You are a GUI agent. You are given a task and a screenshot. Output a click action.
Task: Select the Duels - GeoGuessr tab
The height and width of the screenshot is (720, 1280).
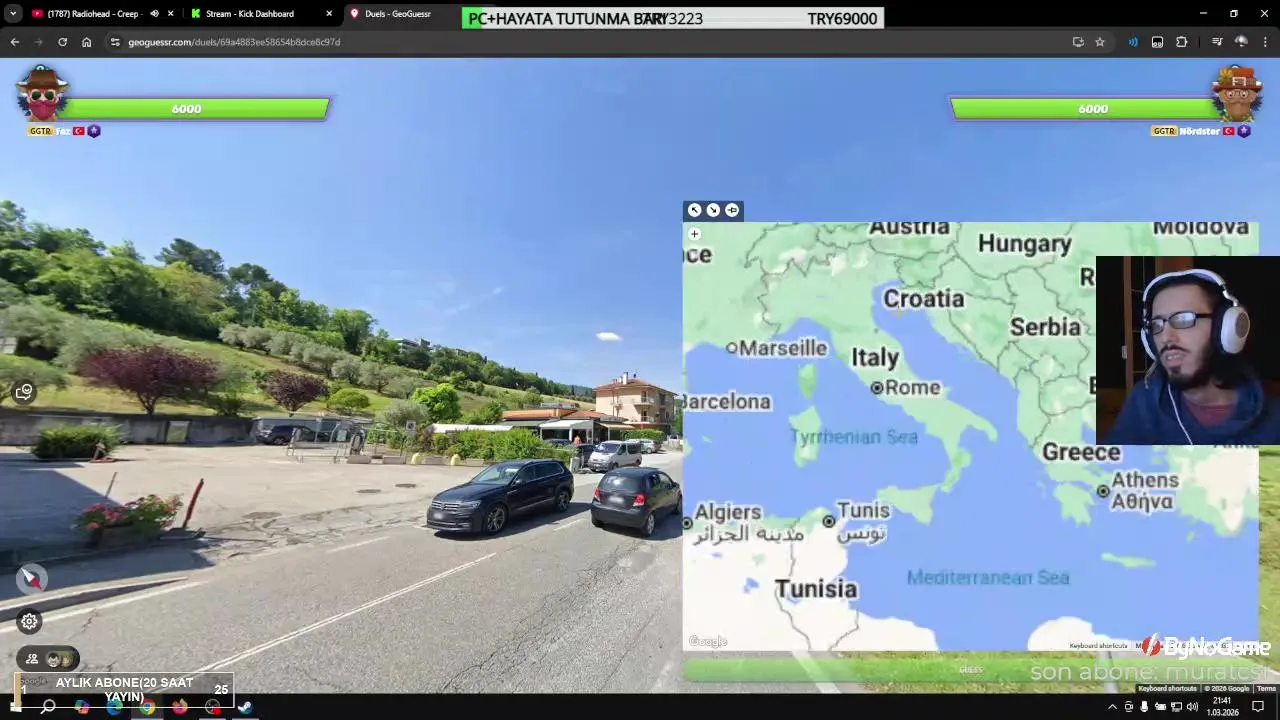tap(398, 14)
